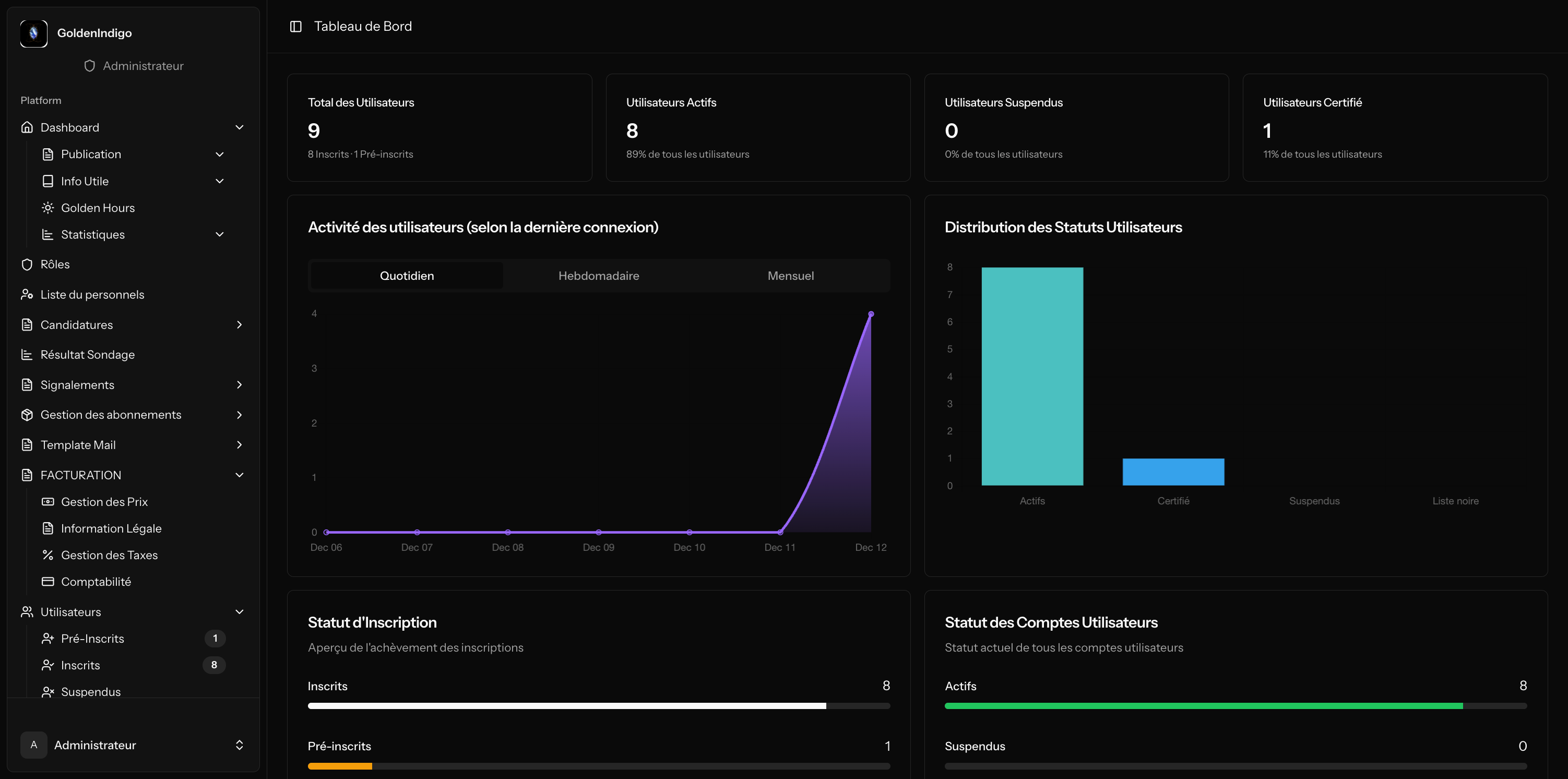The image size is (1568, 779).
Task: Expand the Candidatures arrow
Action: (239, 325)
